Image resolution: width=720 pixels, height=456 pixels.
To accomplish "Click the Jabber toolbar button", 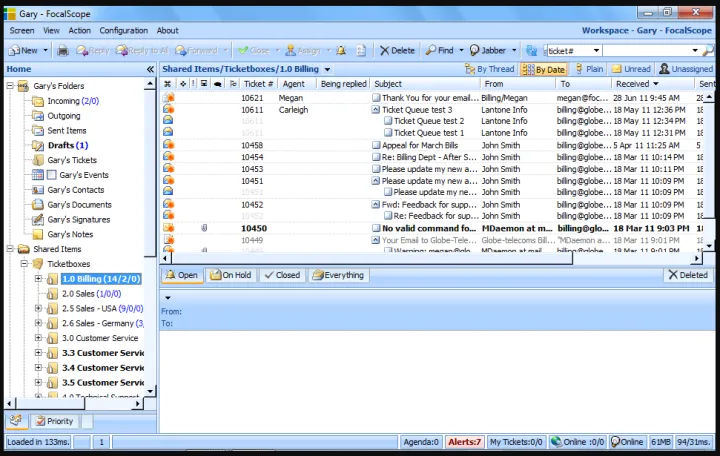I will [x=488, y=51].
